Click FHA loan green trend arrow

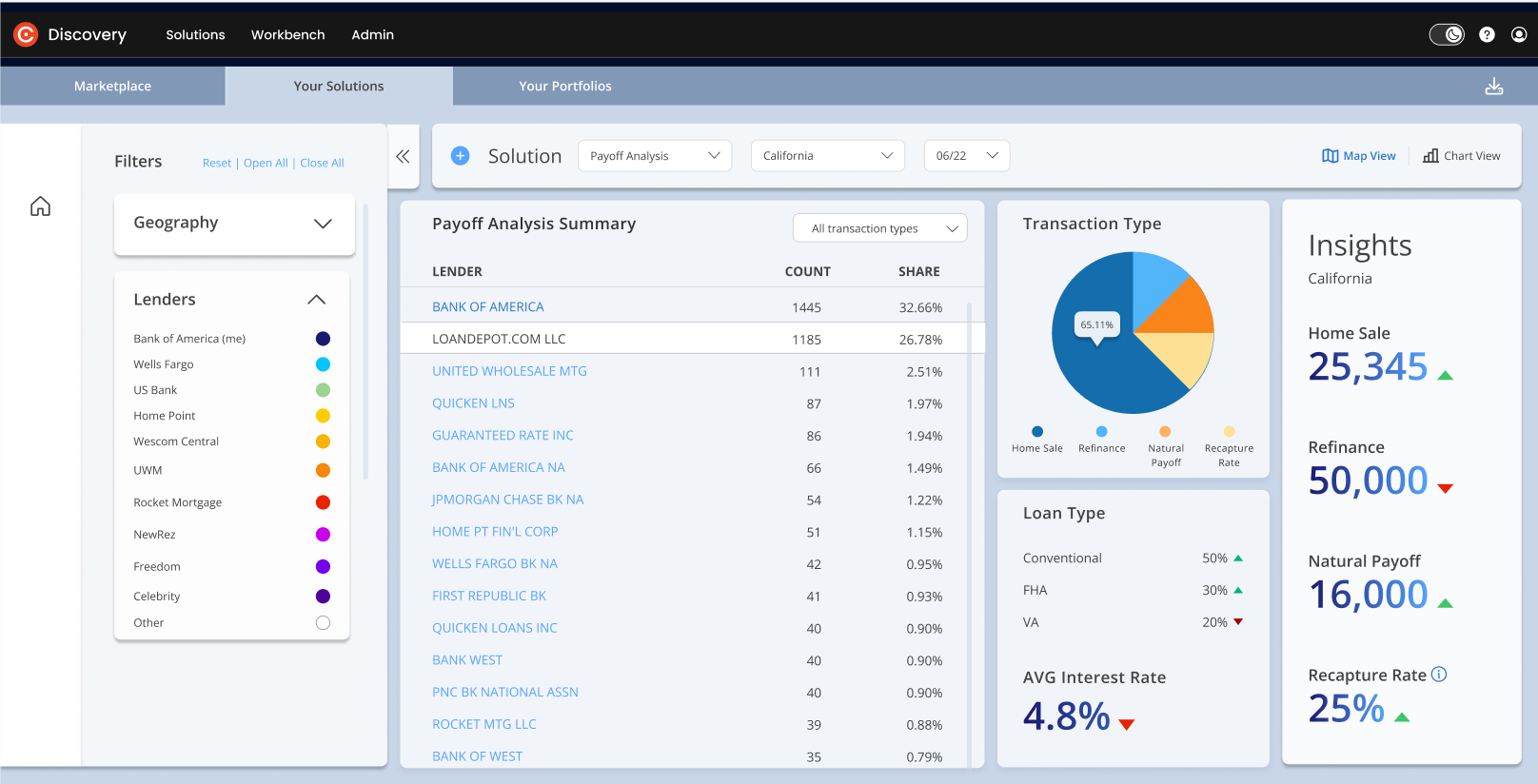(1238, 591)
